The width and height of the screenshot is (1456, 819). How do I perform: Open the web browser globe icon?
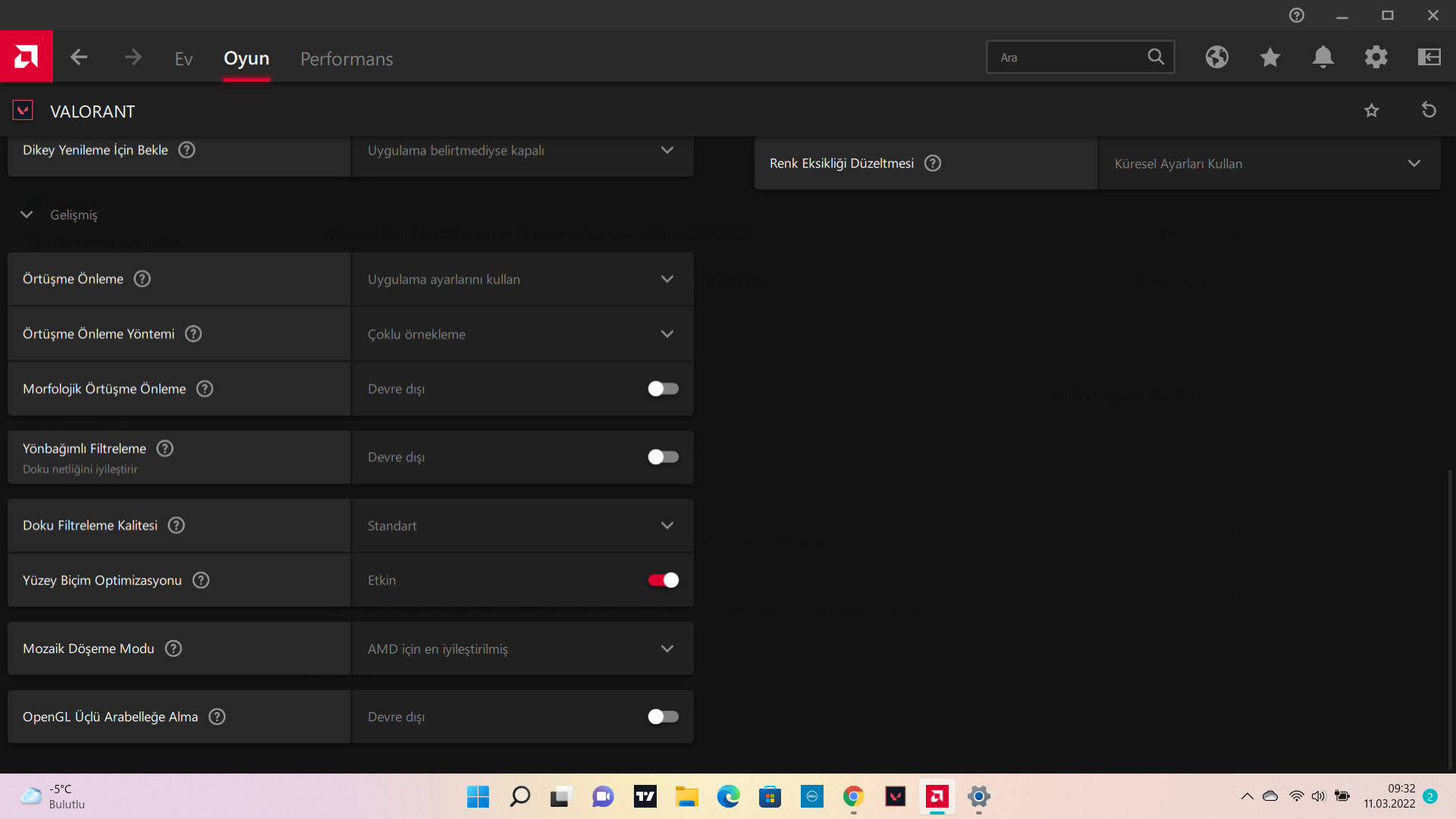(x=1216, y=58)
